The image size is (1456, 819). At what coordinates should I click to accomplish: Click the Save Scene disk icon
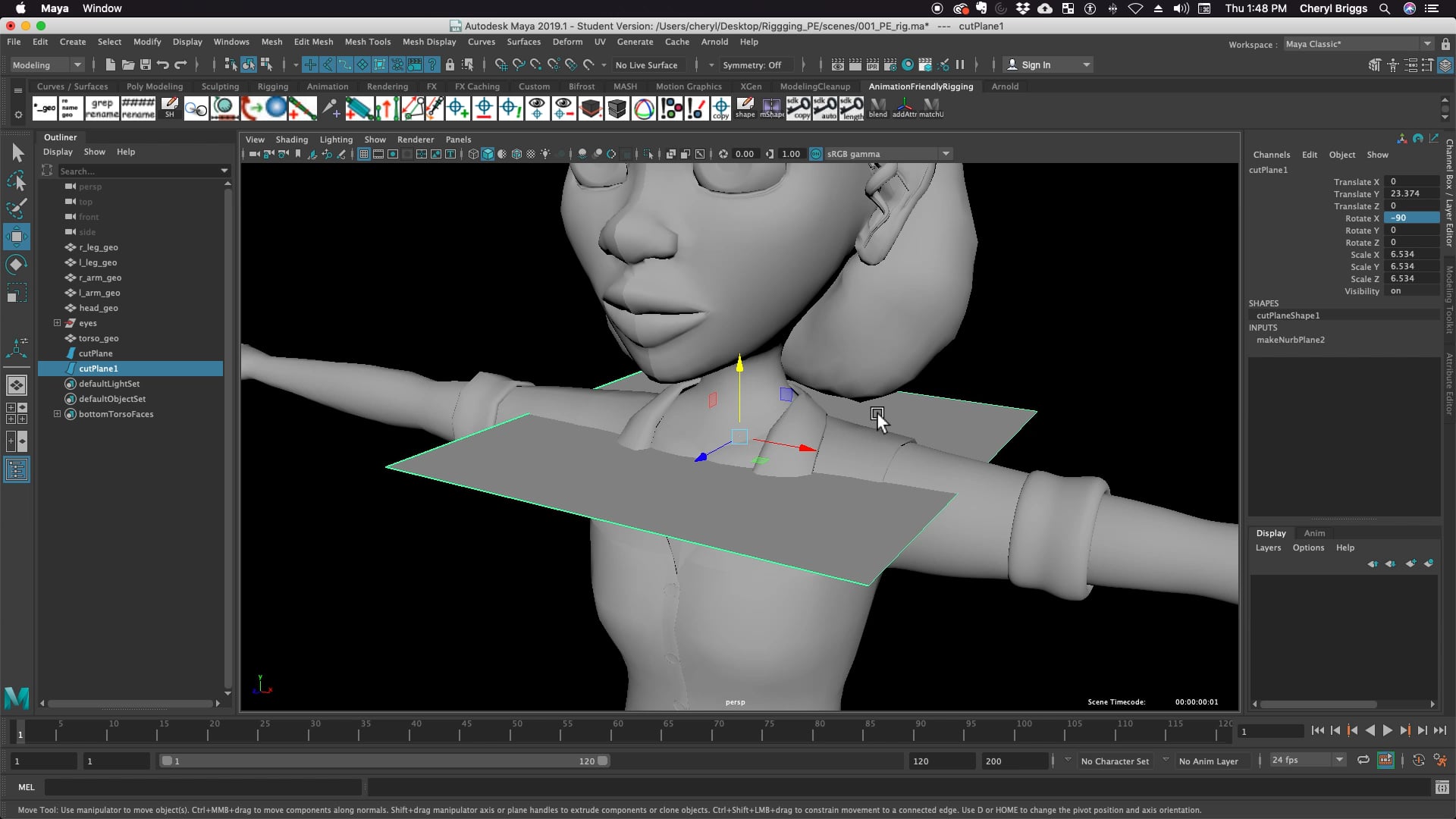[145, 64]
